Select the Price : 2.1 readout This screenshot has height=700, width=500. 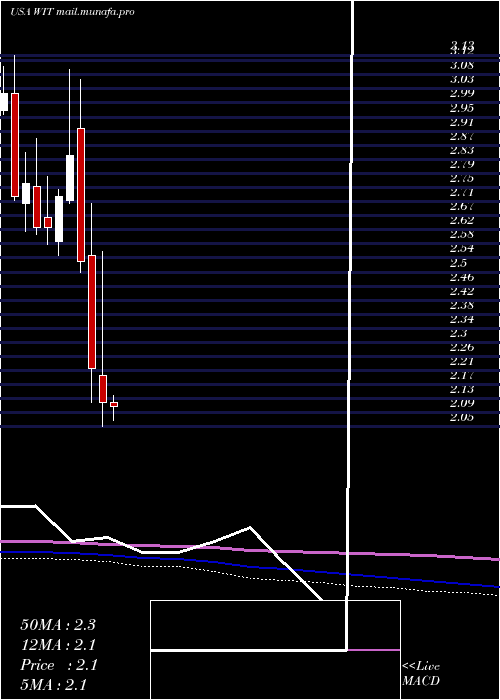58,665
